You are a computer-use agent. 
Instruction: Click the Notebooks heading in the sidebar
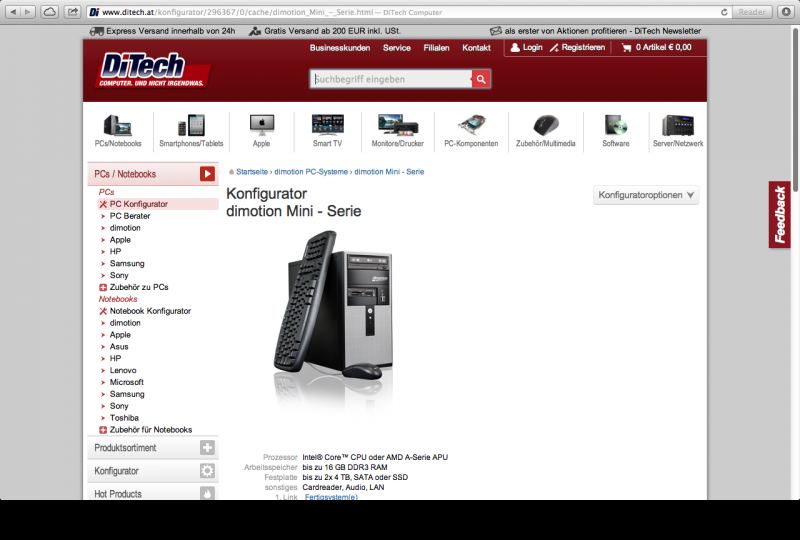pyautogui.click(x=118, y=299)
